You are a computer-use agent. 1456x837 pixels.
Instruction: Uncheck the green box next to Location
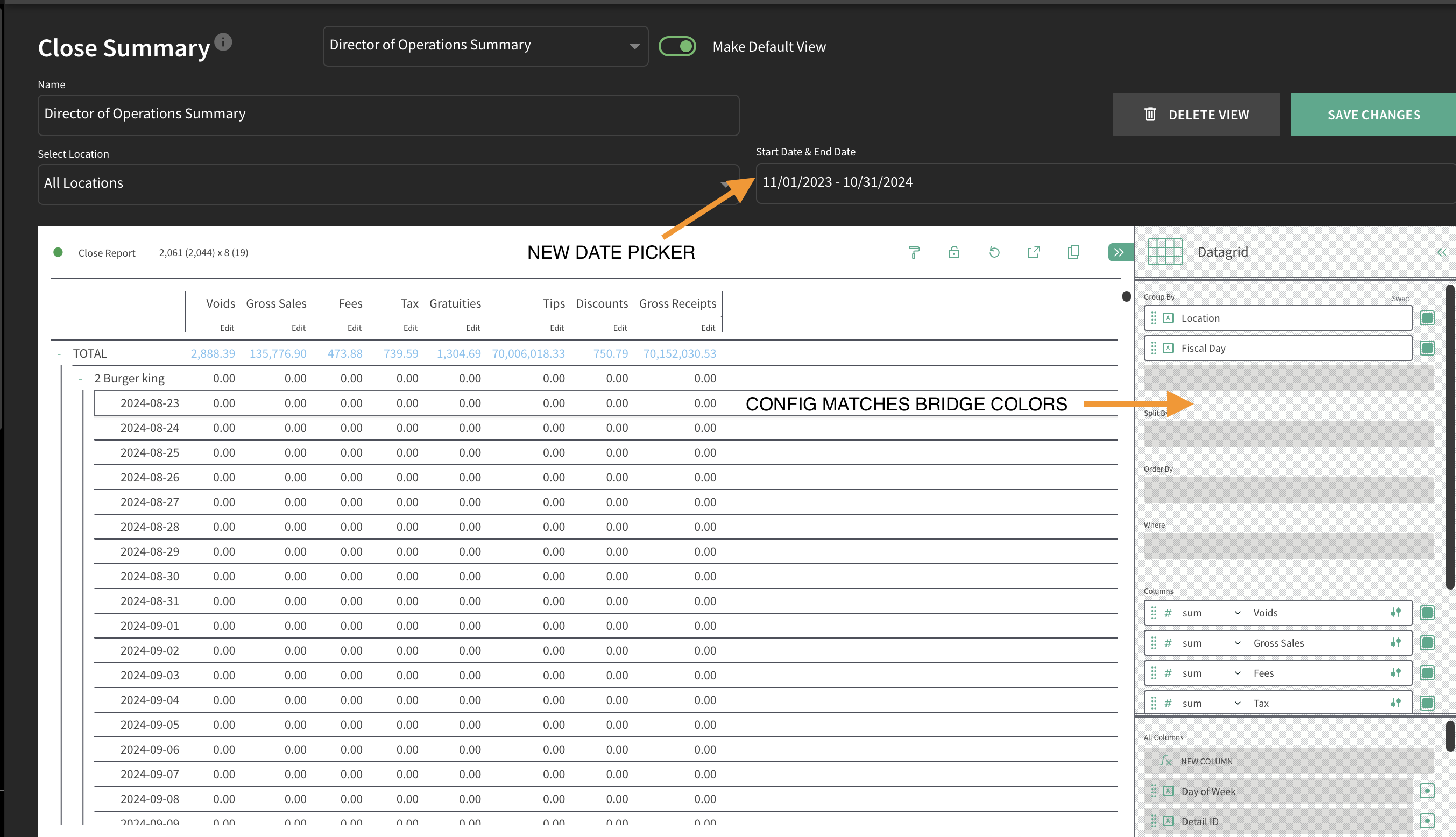click(1427, 318)
